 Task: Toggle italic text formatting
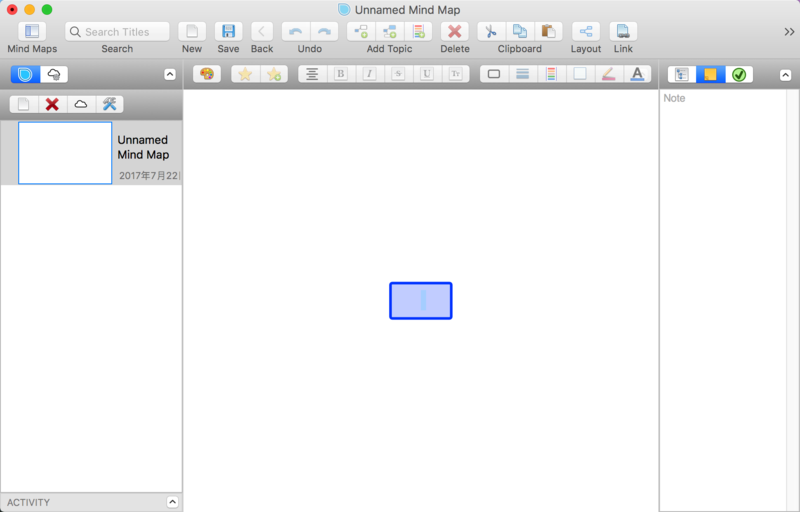tap(369, 74)
